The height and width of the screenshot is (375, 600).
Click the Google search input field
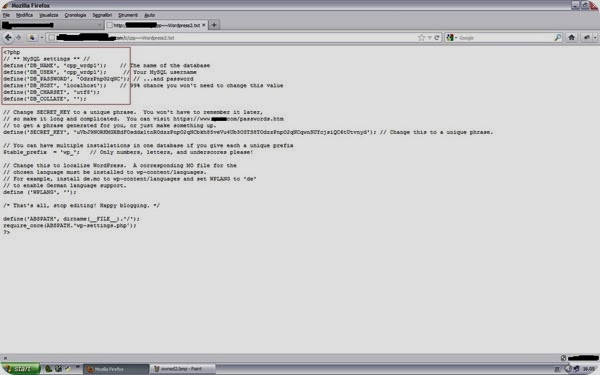coord(505,38)
